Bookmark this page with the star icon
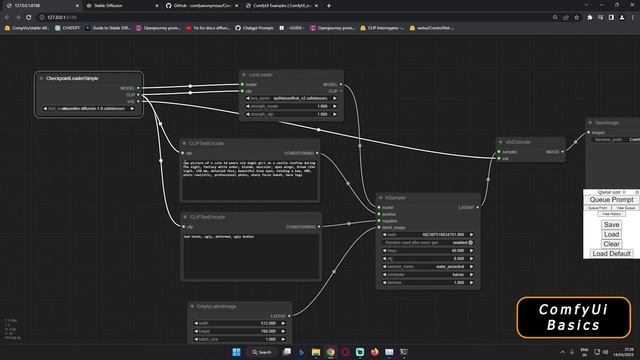Screen dimensions: 640x360 577,18
